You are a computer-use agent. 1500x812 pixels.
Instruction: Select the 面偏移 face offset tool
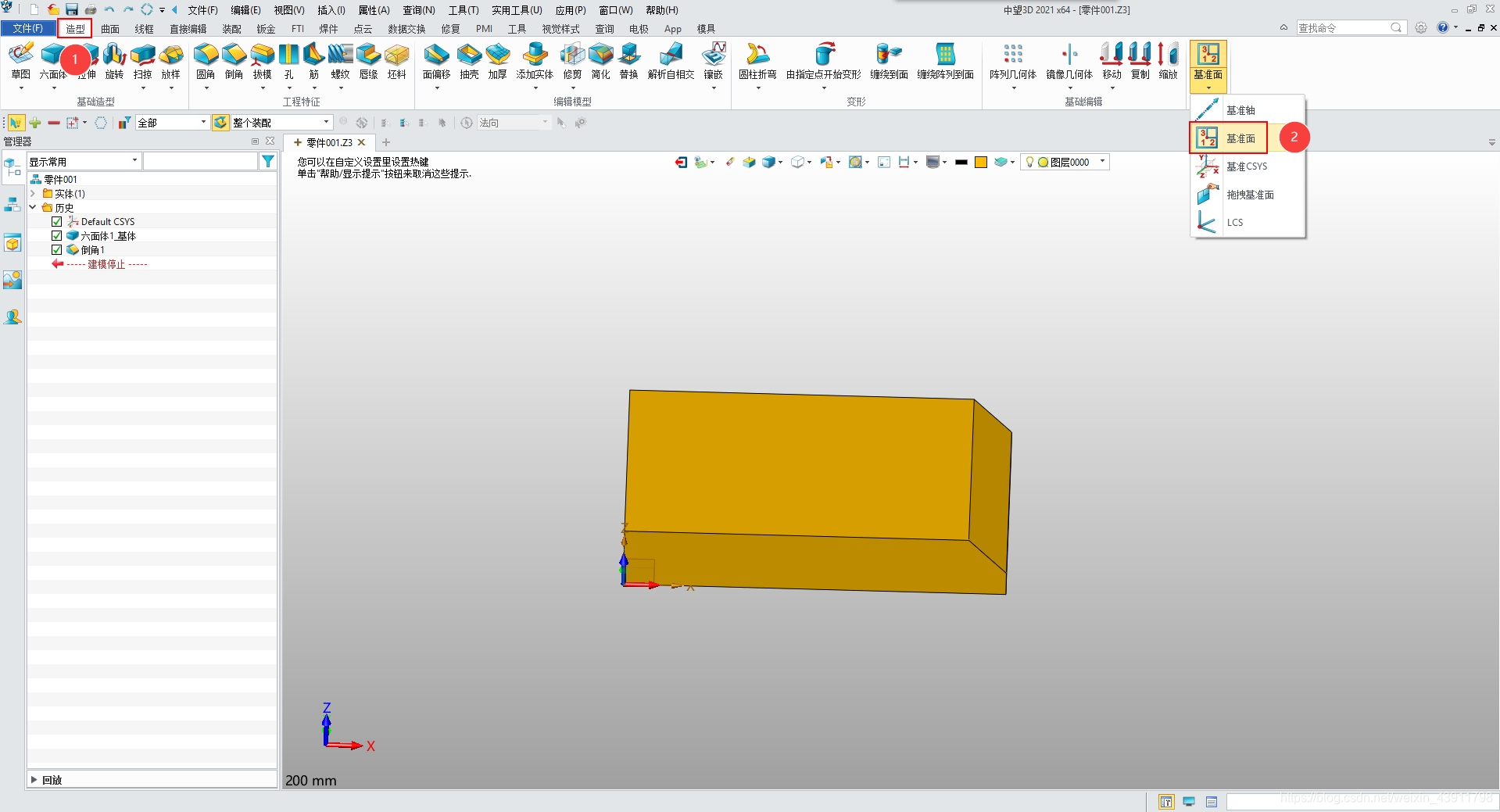point(436,62)
